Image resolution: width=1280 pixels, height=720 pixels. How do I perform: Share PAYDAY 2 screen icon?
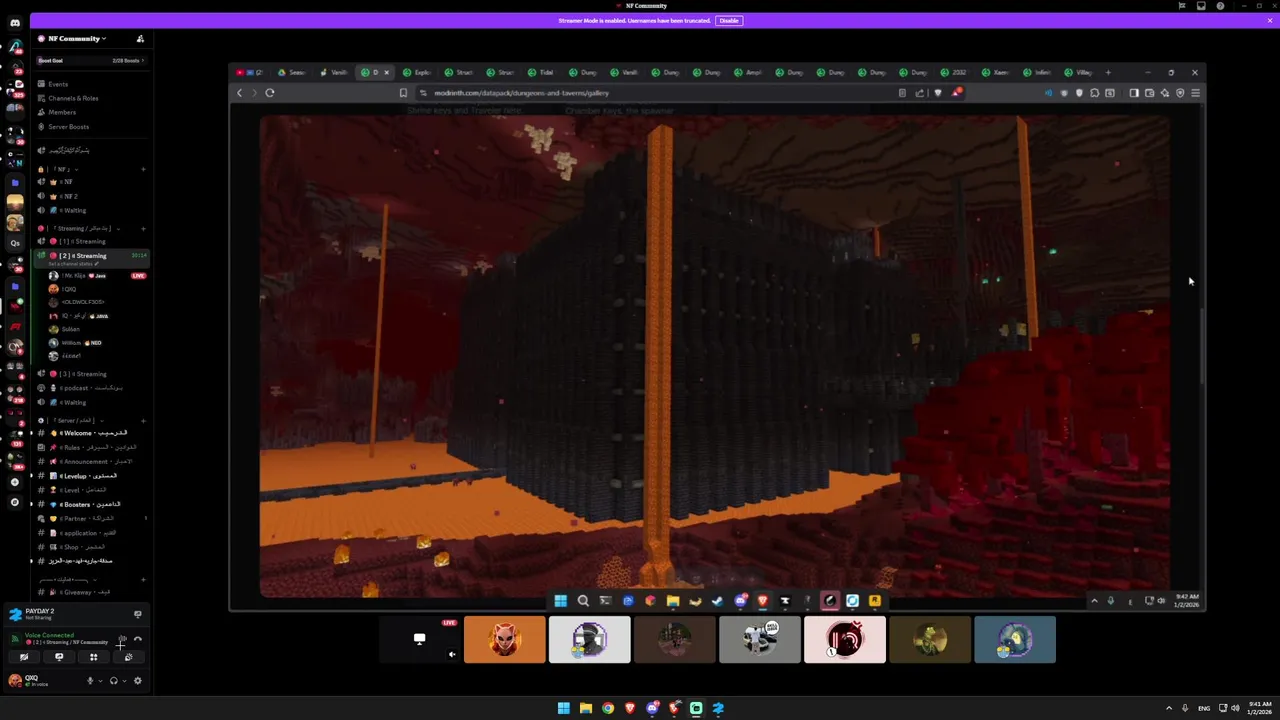click(x=138, y=614)
